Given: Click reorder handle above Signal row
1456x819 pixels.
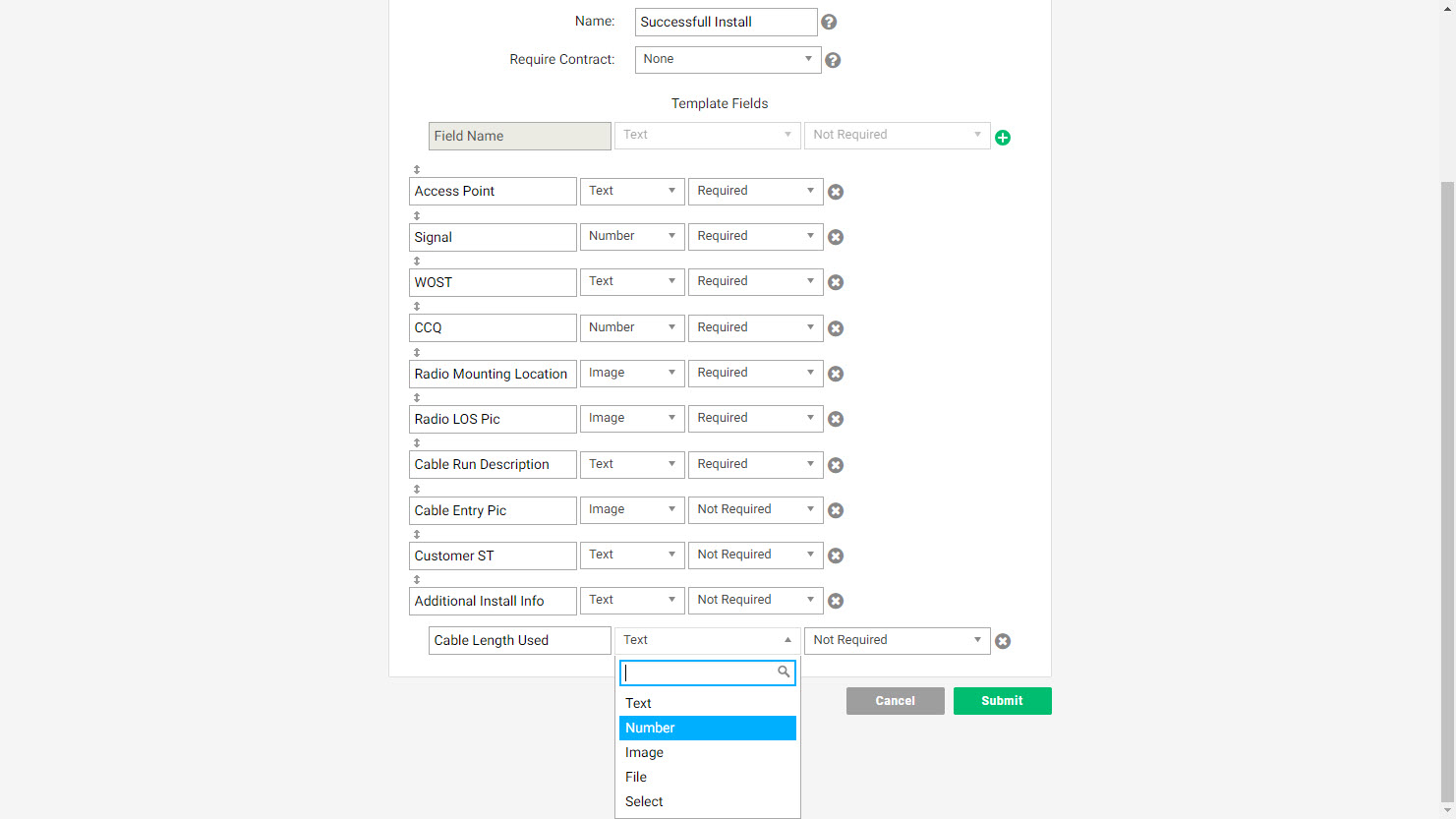Looking at the screenshot, I should coord(417,215).
